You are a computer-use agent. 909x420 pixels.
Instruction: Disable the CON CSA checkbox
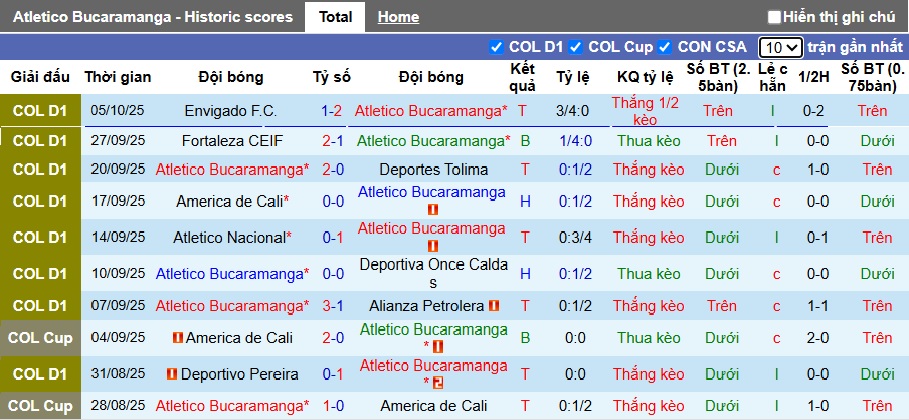tap(665, 47)
